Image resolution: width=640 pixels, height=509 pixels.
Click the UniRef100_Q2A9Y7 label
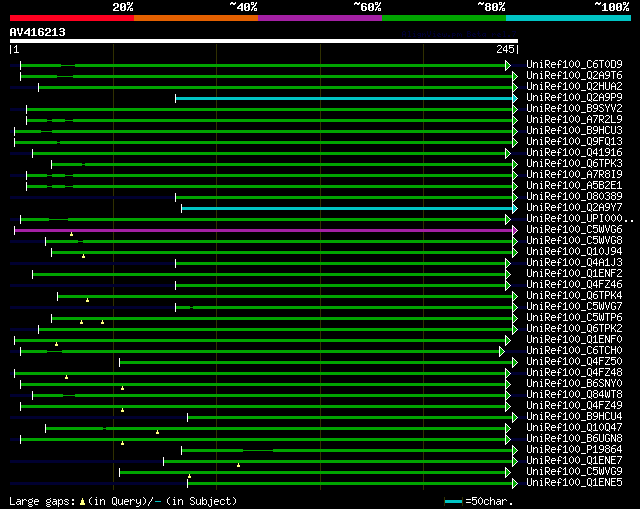pos(574,208)
